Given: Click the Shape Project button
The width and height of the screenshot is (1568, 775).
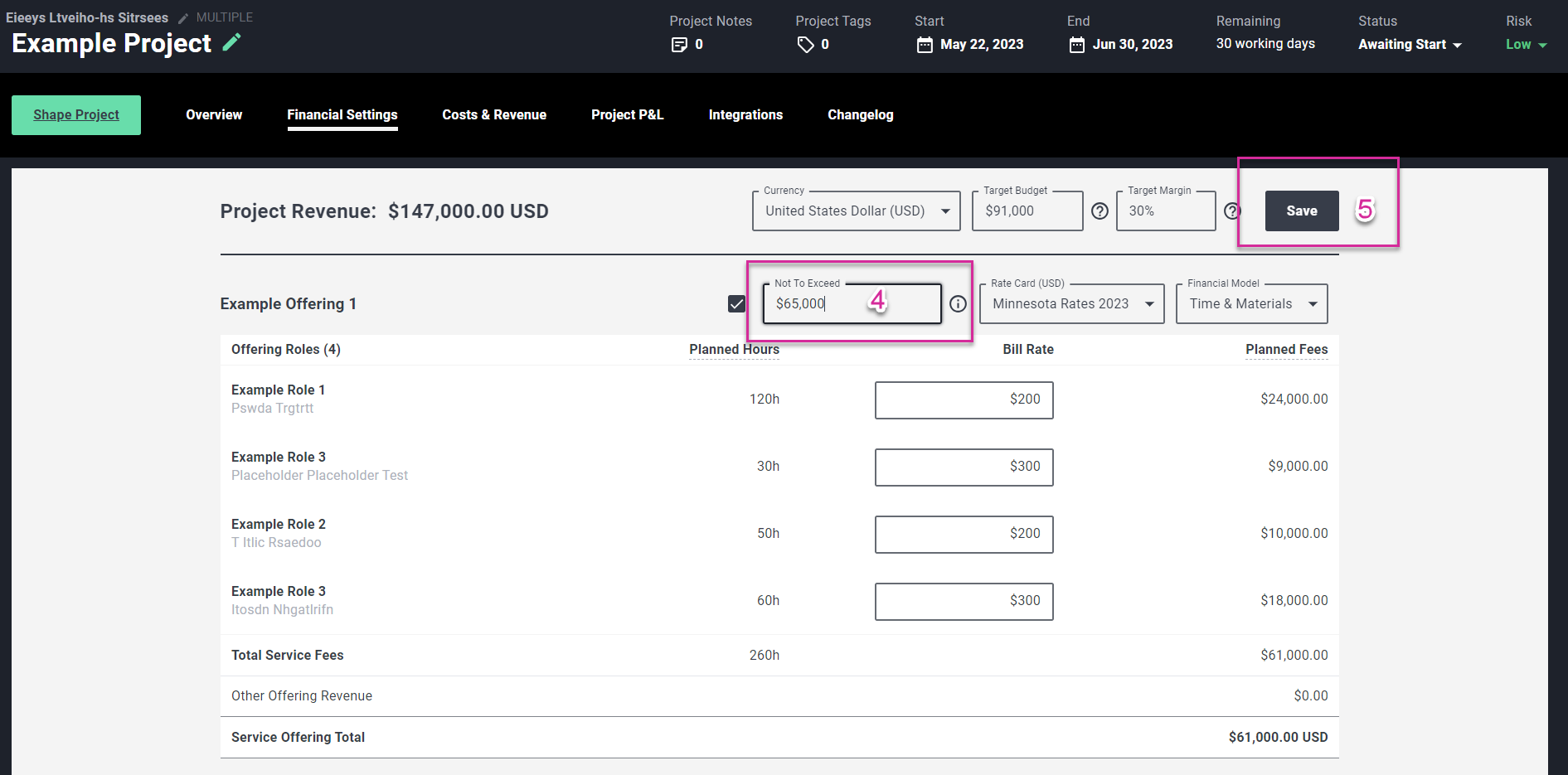Looking at the screenshot, I should click(76, 115).
